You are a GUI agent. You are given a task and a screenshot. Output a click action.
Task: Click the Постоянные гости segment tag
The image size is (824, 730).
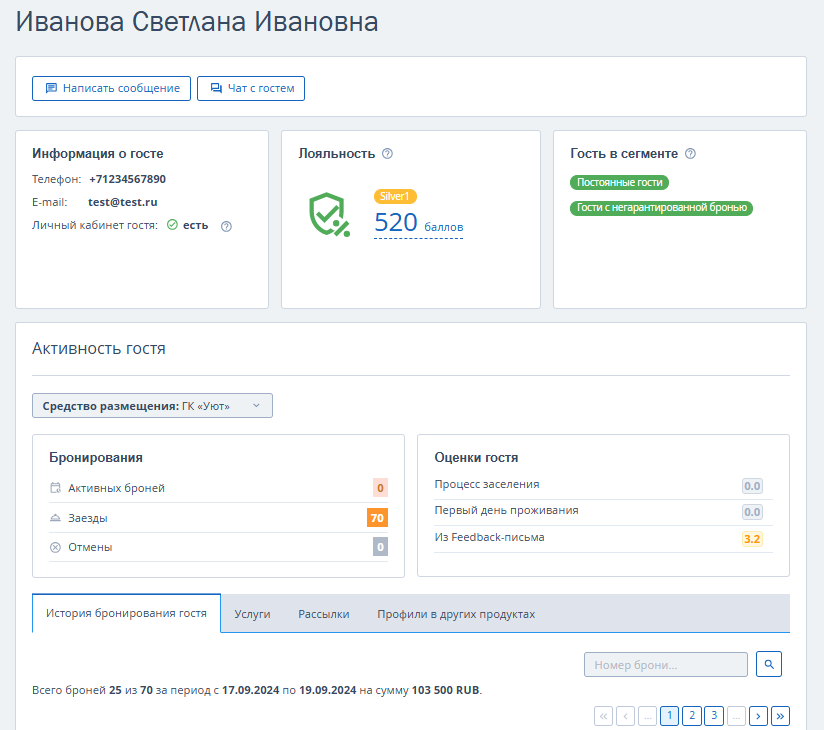(619, 182)
